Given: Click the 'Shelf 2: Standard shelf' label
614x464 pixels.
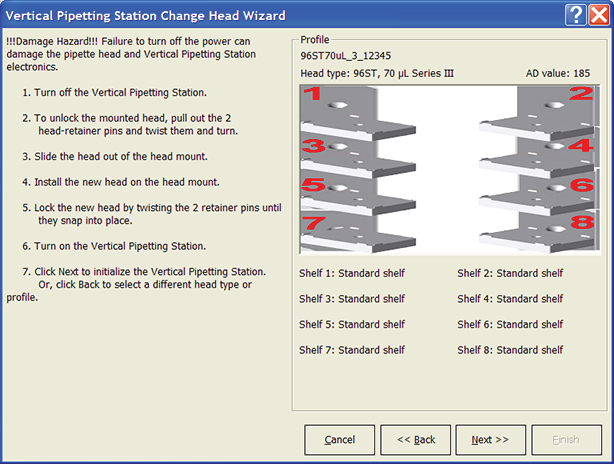Looking at the screenshot, I should (510, 273).
